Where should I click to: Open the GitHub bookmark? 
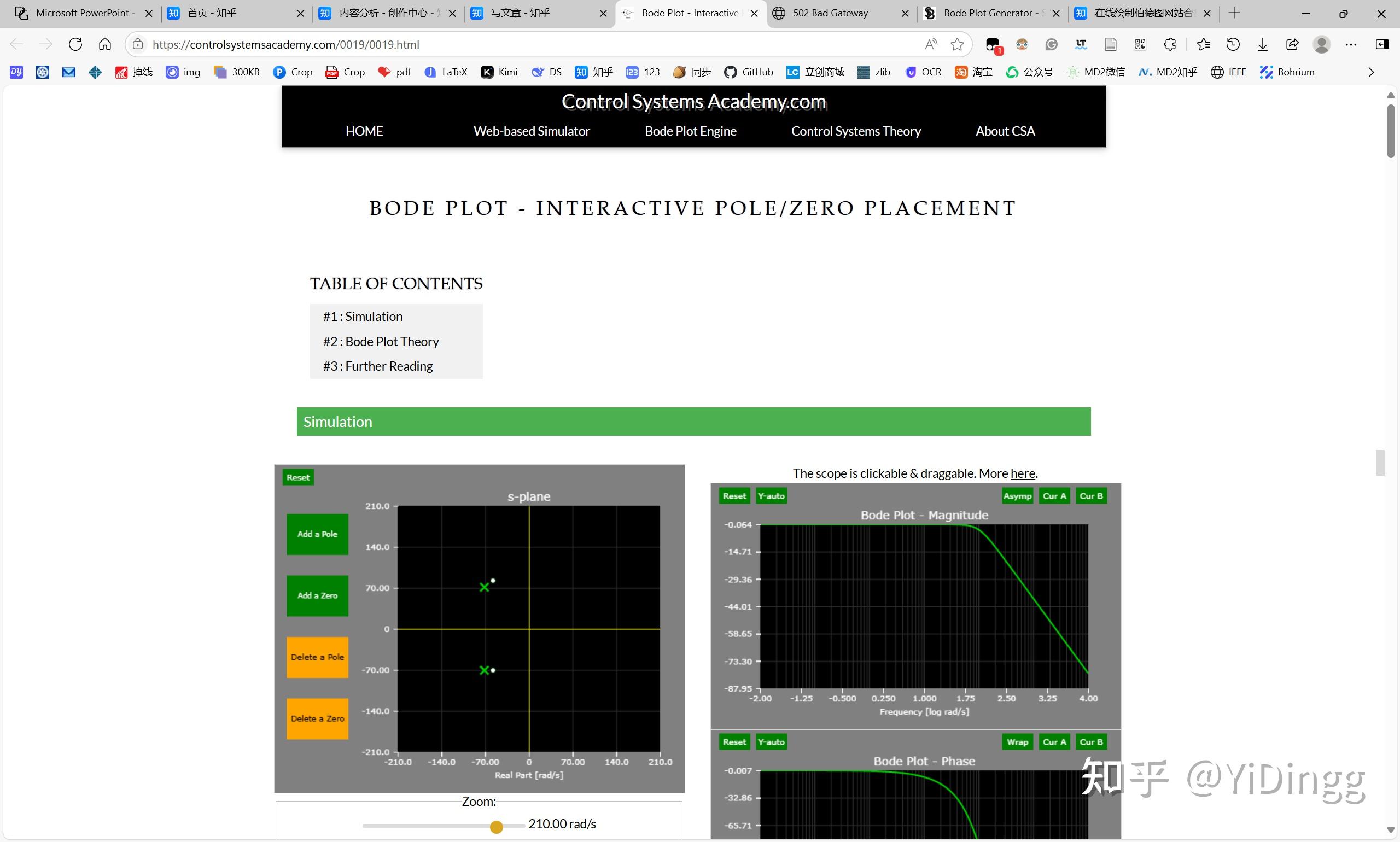pyautogui.click(x=749, y=72)
